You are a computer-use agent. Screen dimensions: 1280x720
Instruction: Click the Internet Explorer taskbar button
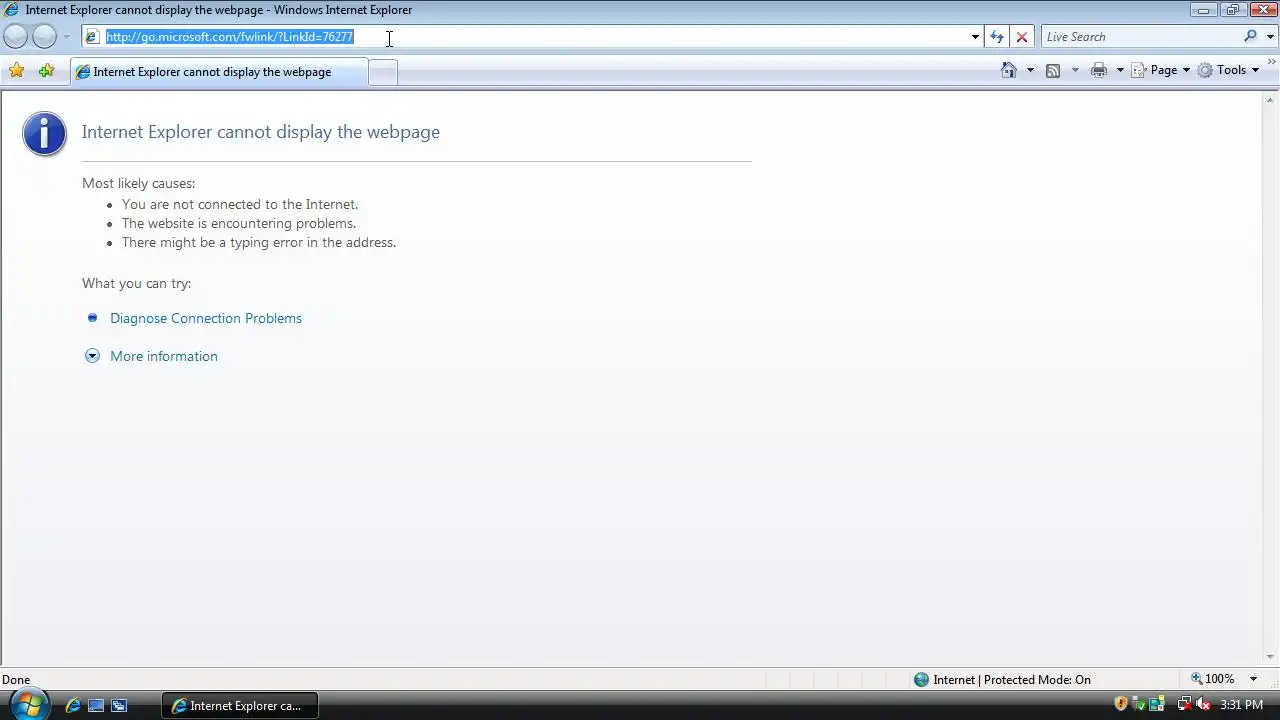click(x=238, y=705)
